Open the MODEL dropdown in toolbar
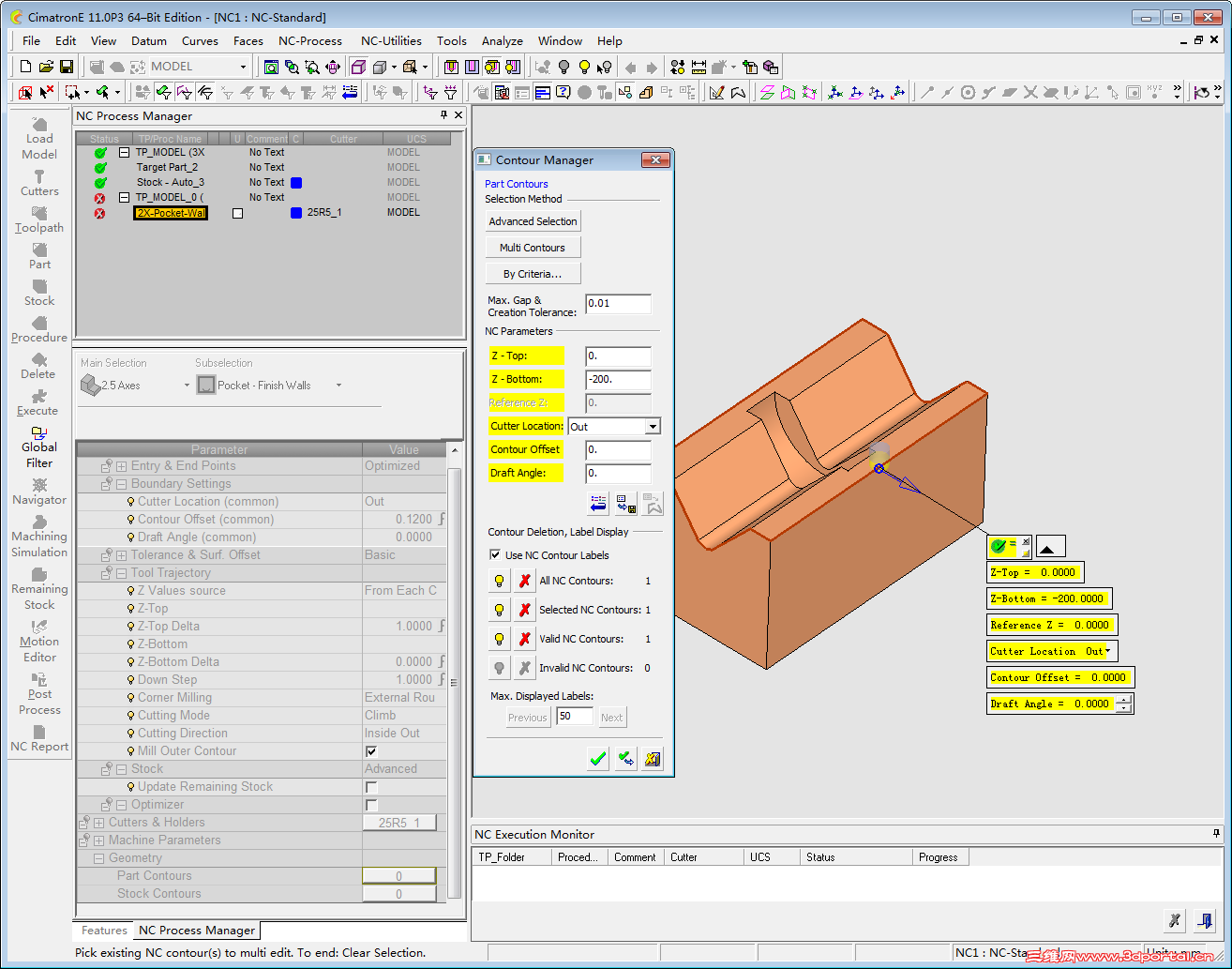The image size is (1232, 969). click(243, 67)
